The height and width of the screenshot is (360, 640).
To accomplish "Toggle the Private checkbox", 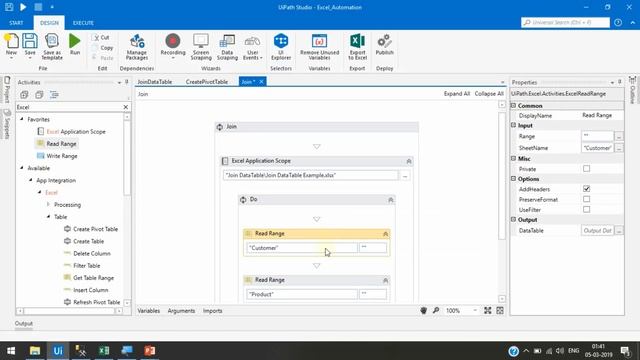I will click(x=587, y=169).
